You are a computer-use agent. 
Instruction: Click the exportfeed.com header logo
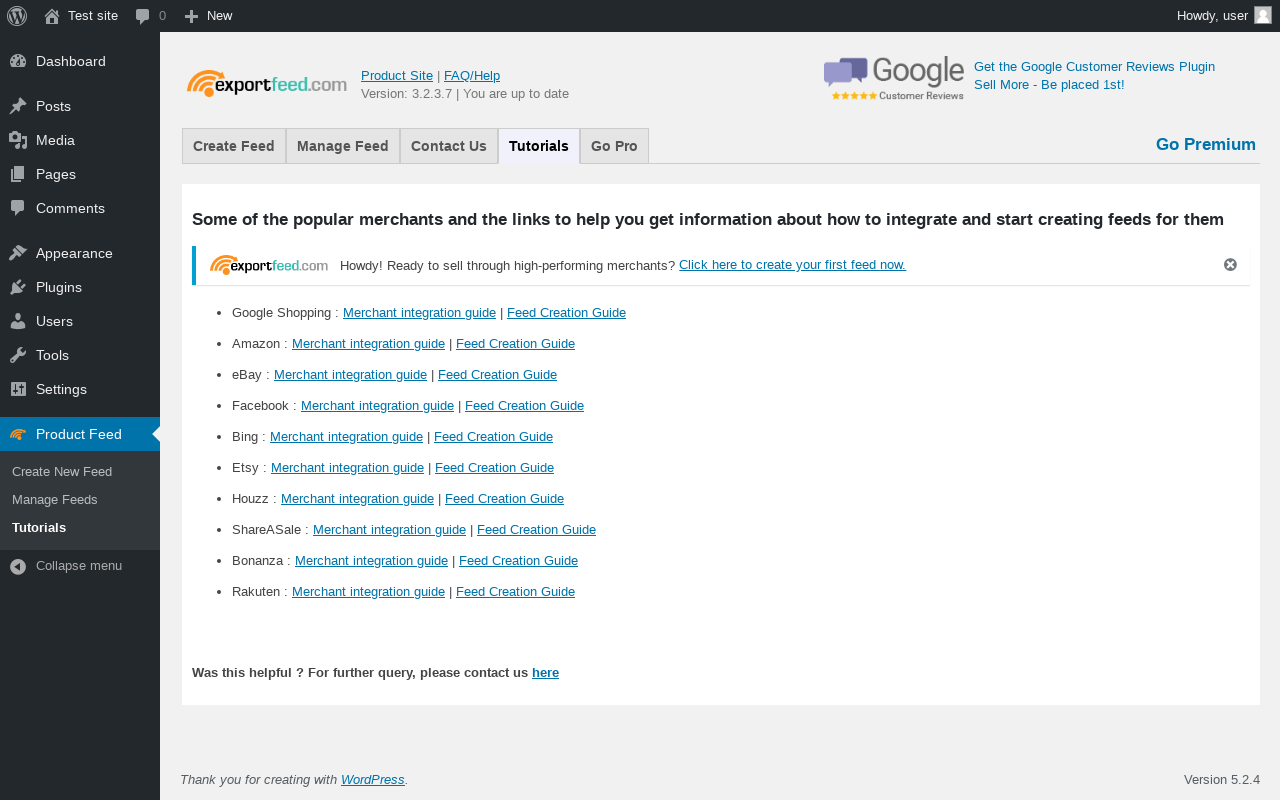tap(267, 84)
